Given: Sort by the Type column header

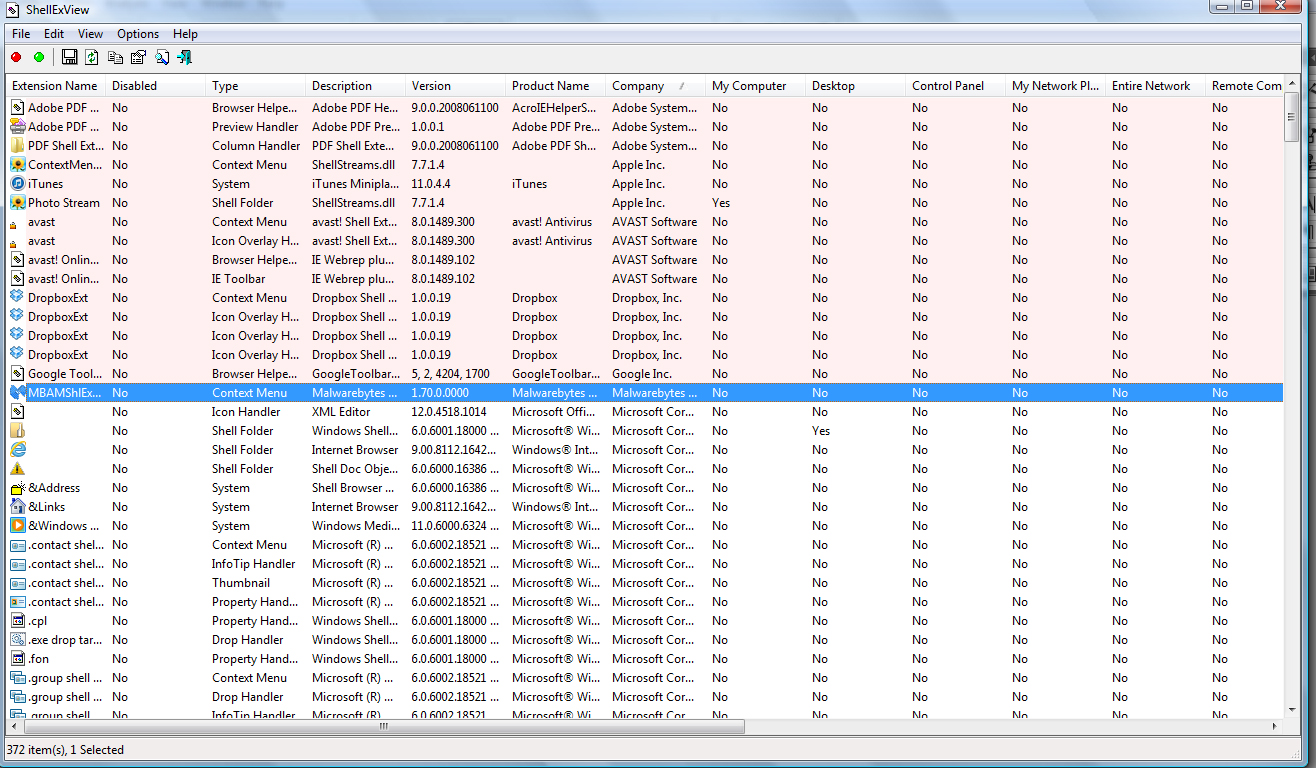Looking at the screenshot, I should click(256, 86).
